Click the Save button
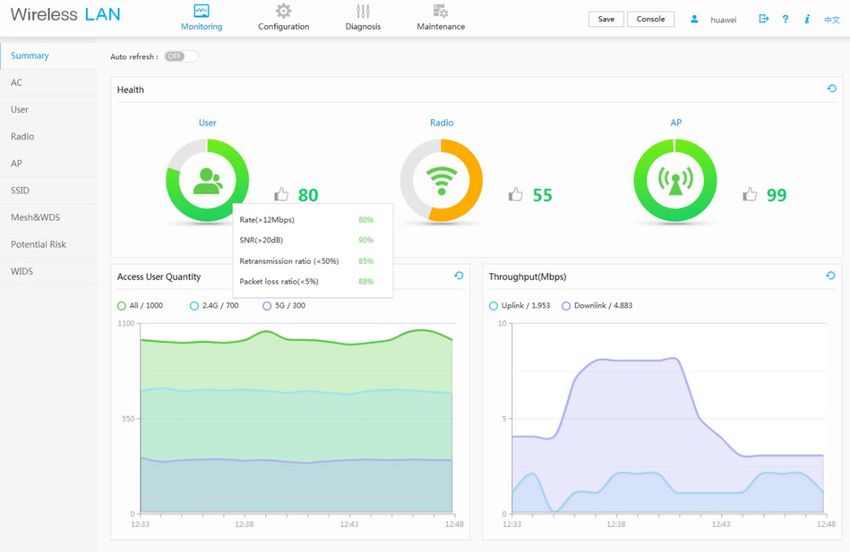Image resolution: width=850 pixels, height=552 pixels. (606, 19)
